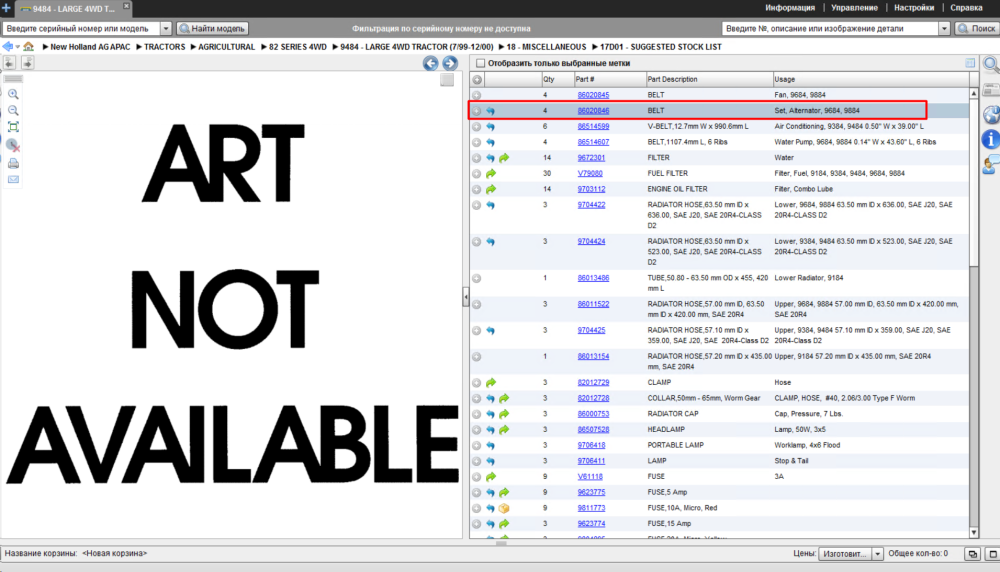Fit illustration to window icon

point(13,127)
